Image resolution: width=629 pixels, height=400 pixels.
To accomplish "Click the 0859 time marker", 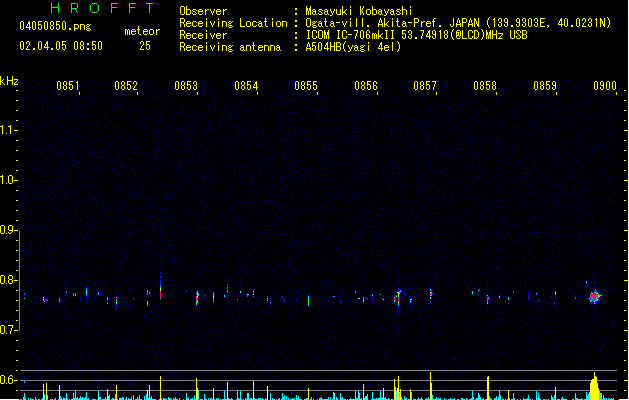I will (x=545, y=86).
